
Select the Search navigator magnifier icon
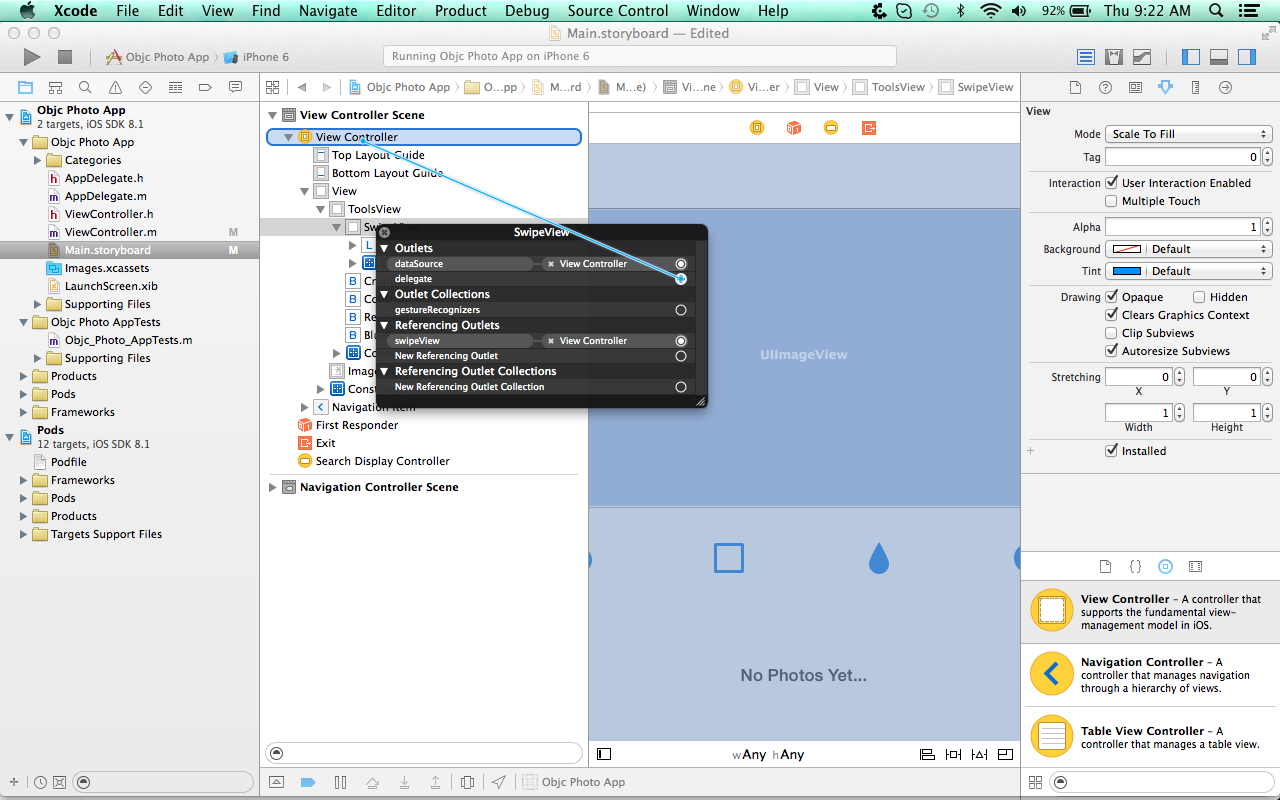coord(85,87)
